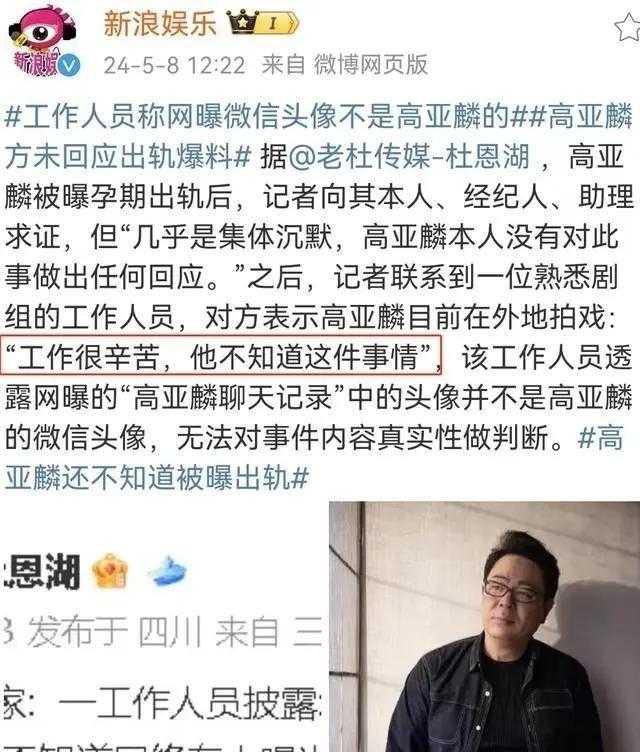Click the gold crown membership badge
Viewport: 640px width, 752px height.
pos(243,21)
